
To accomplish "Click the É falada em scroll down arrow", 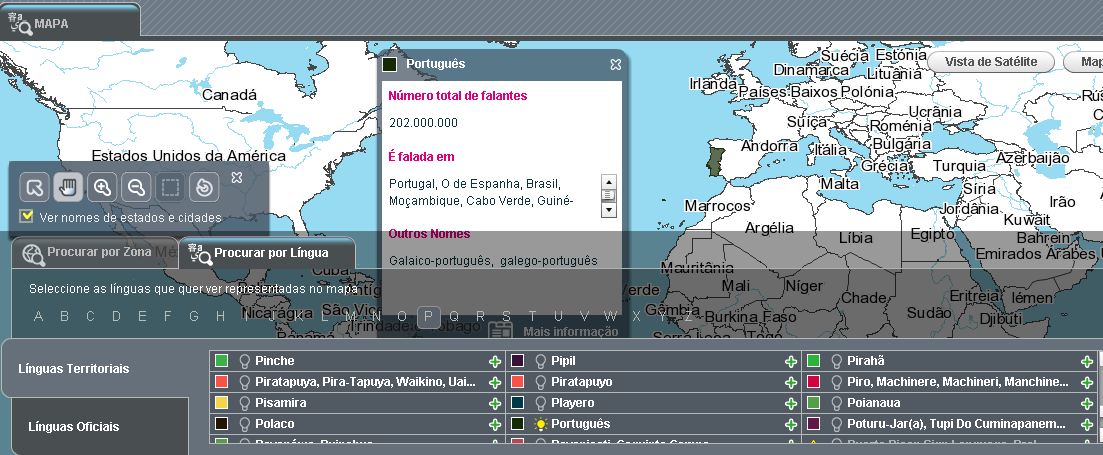I will pos(609,210).
